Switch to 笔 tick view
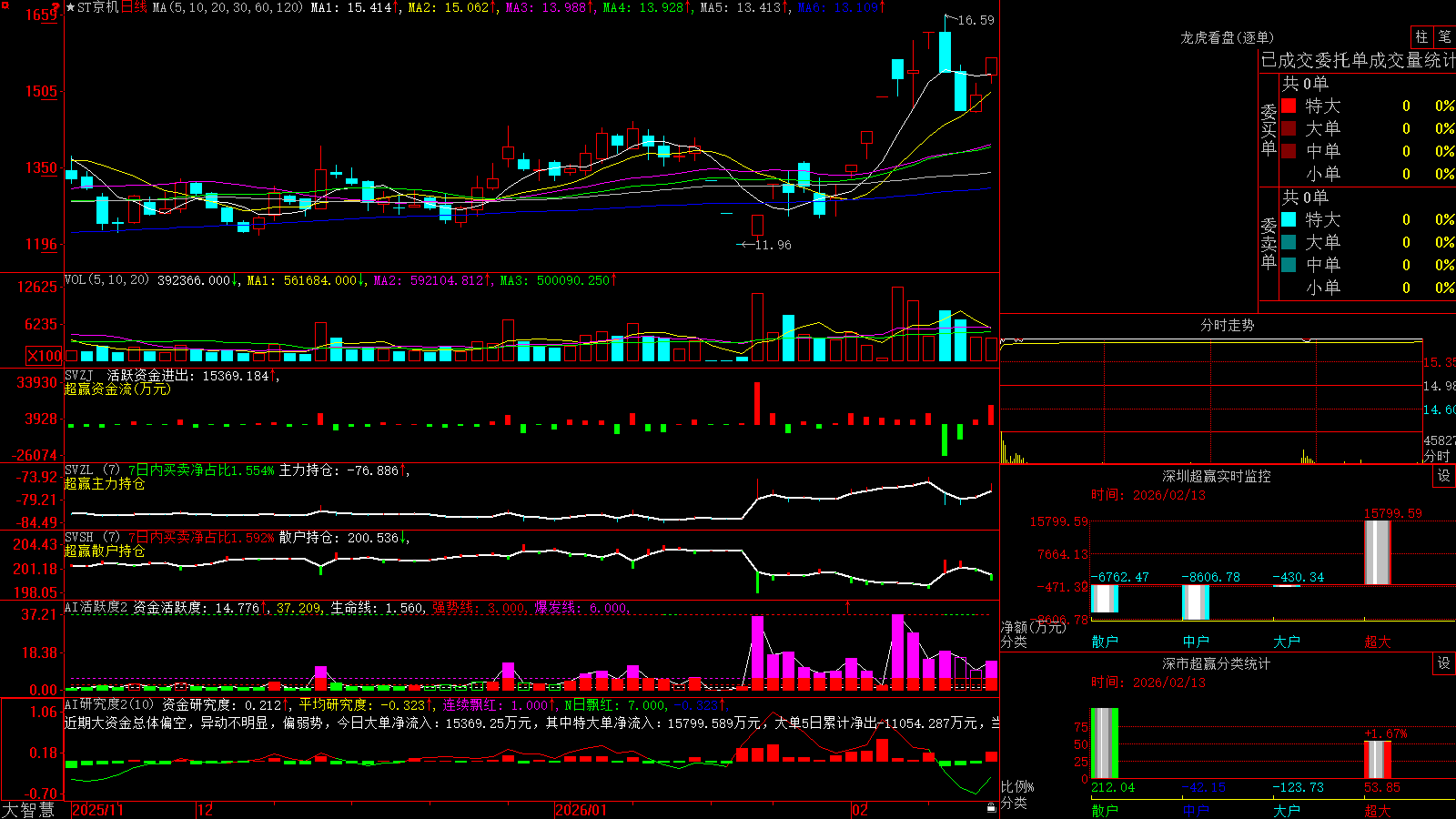Viewport: 1456px width, 819px height. (x=1444, y=36)
